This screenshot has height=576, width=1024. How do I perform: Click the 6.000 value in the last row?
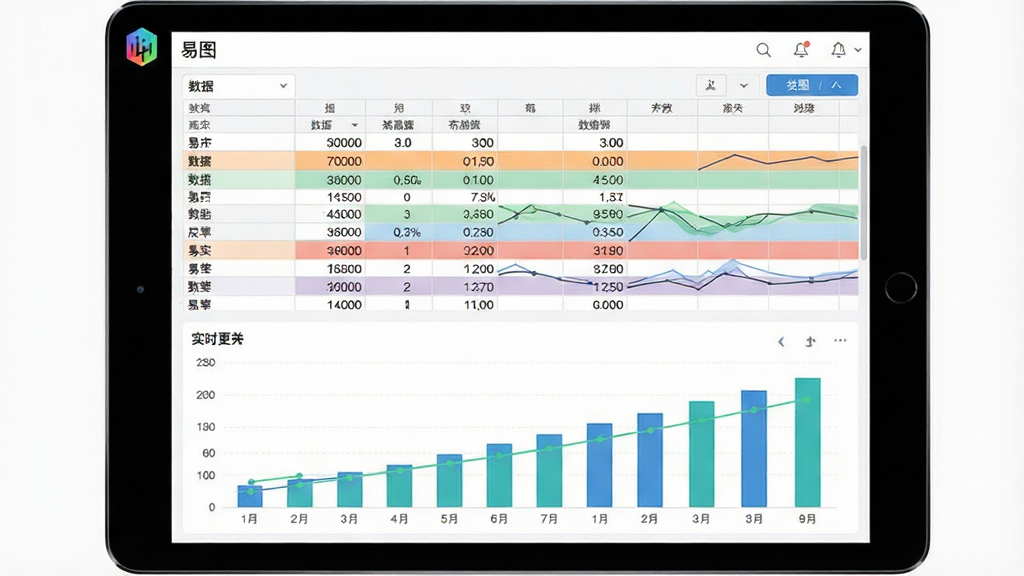(x=607, y=304)
